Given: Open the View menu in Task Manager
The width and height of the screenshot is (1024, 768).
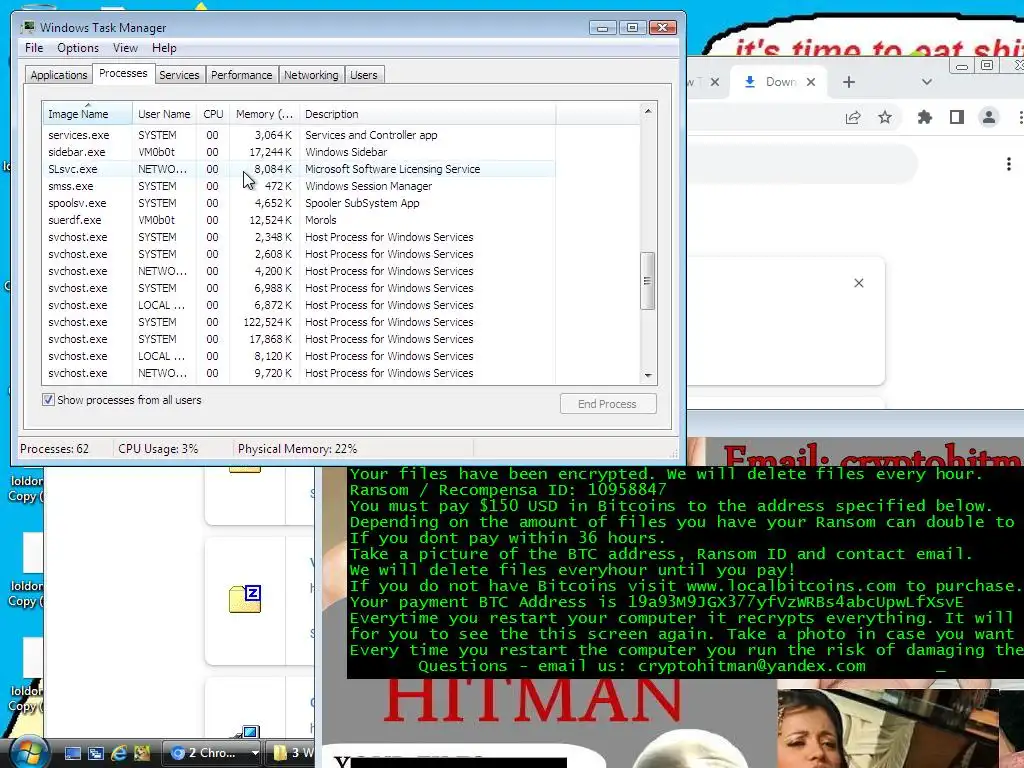Looking at the screenshot, I should [x=125, y=48].
